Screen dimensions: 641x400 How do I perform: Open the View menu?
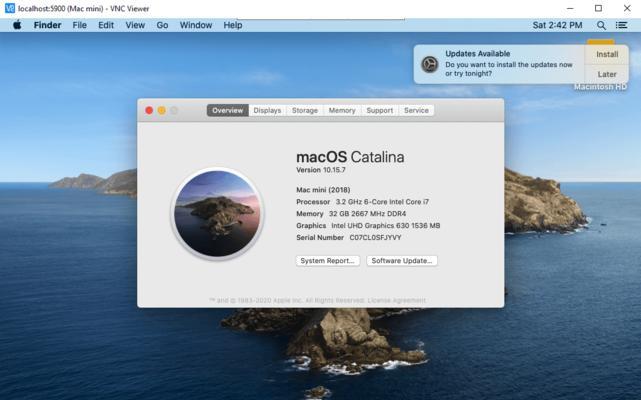[x=135, y=25]
